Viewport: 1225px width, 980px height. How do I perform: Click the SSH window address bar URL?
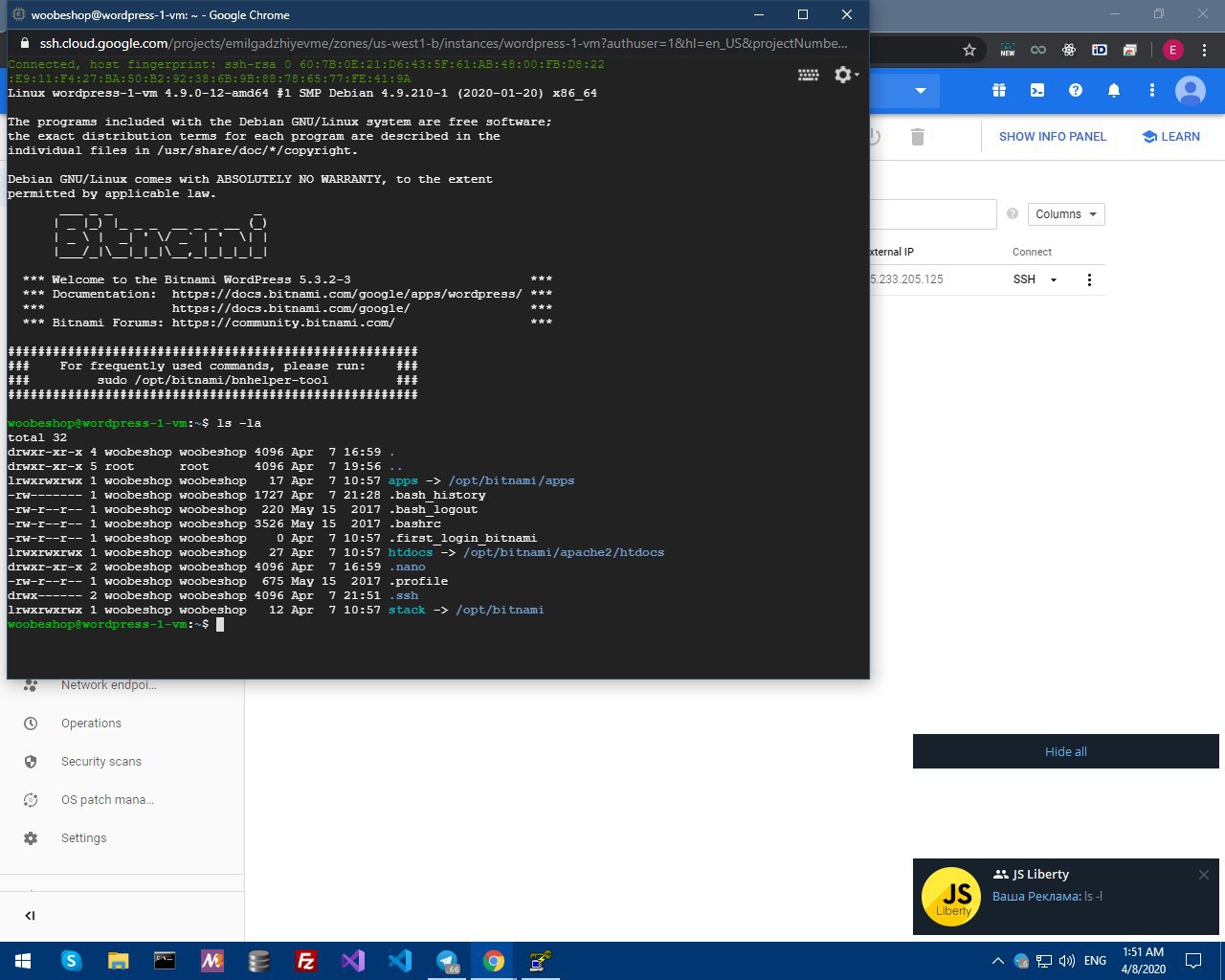click(443, 43)
